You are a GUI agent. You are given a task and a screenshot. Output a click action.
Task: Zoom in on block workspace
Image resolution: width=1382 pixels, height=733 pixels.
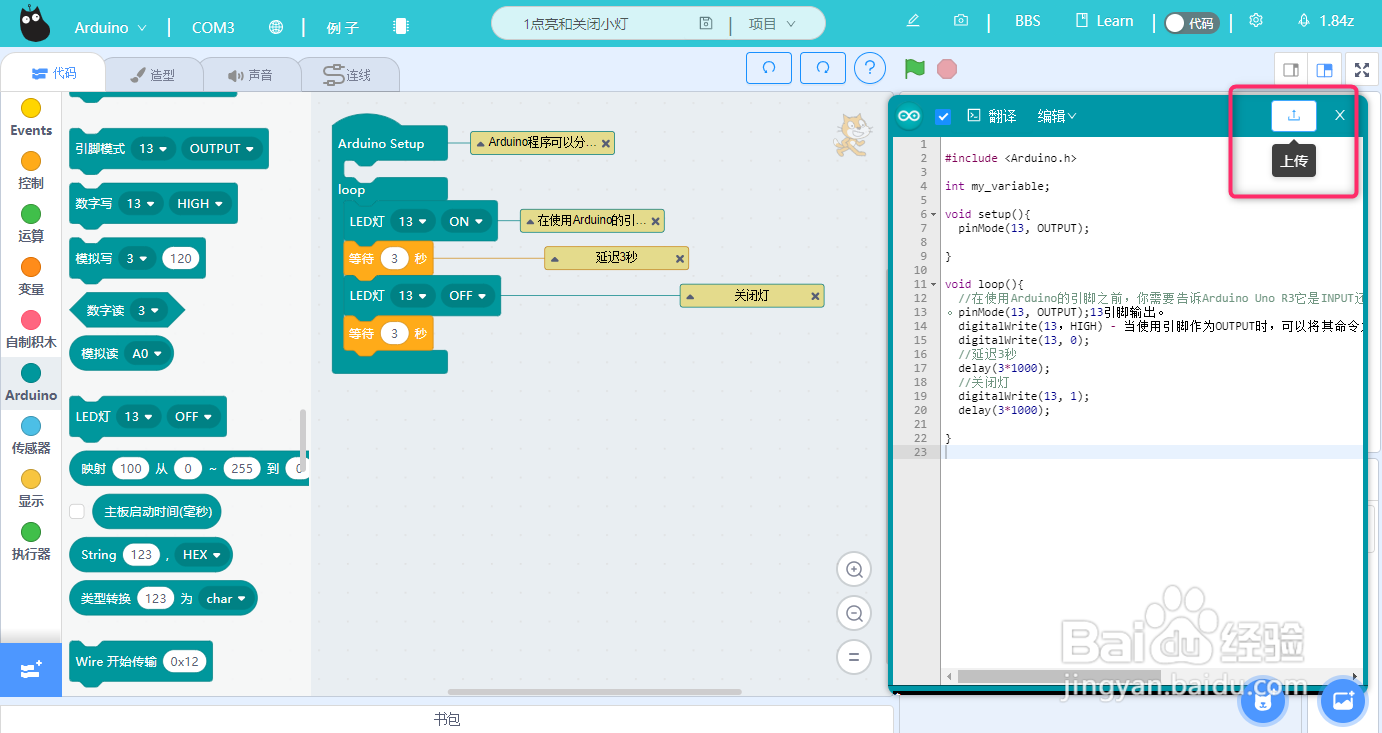pyautogui.click(x=854, y=570)
